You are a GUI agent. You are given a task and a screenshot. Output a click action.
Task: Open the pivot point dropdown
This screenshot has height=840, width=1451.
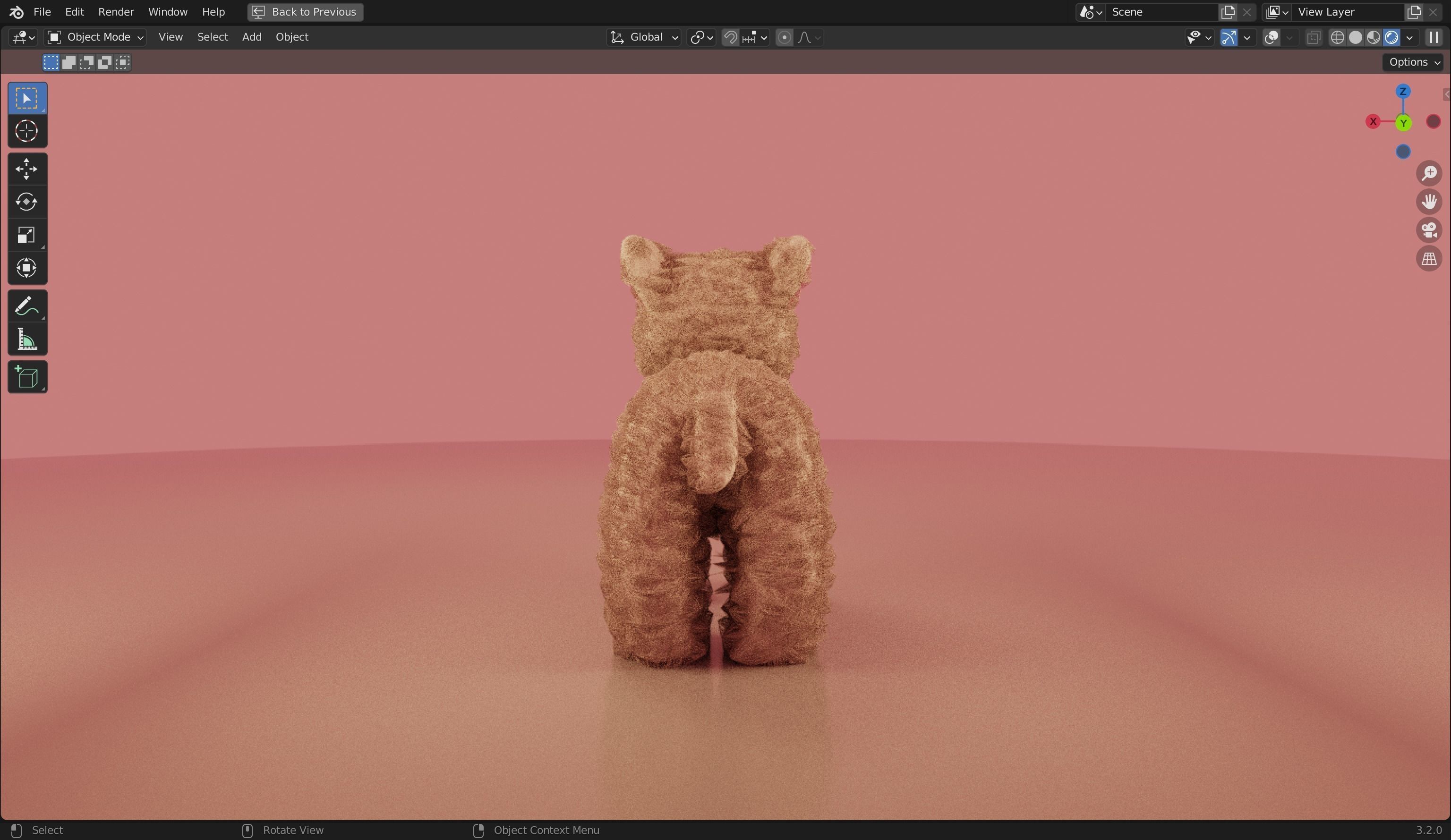[x=701, y=37]
